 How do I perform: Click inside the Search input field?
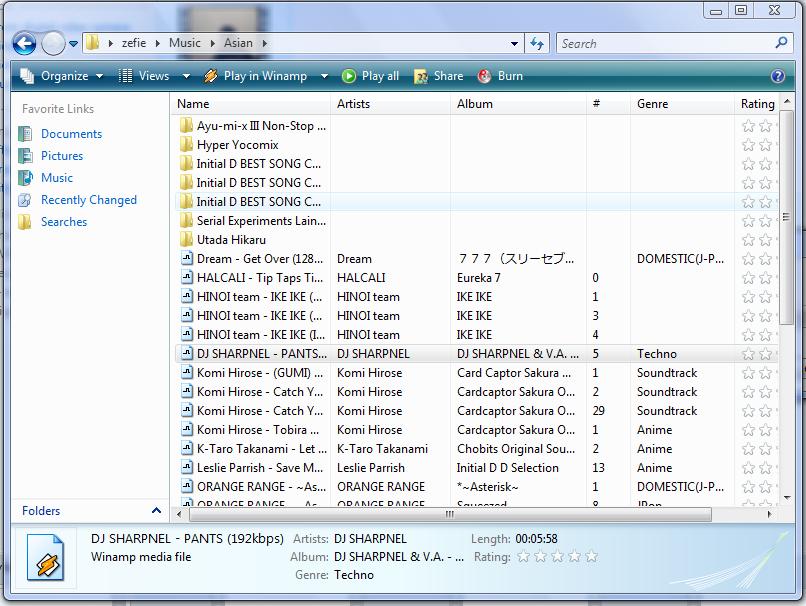(665, 43)
